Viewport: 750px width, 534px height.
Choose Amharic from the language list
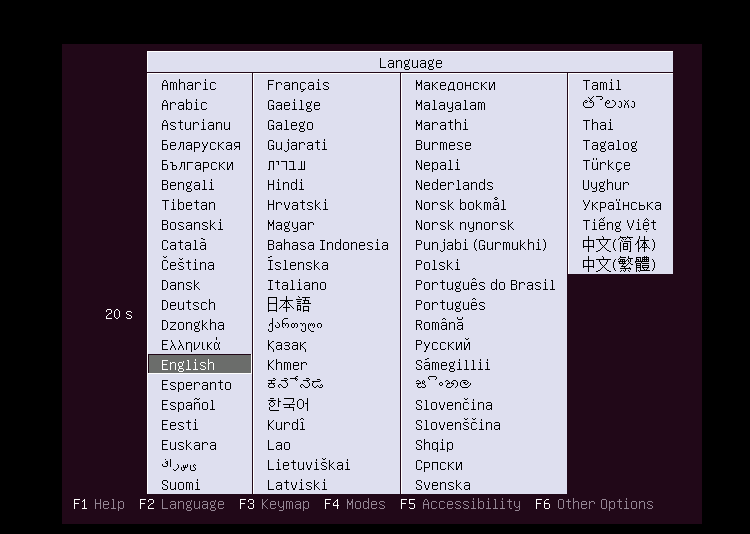[x=189, y=85]
